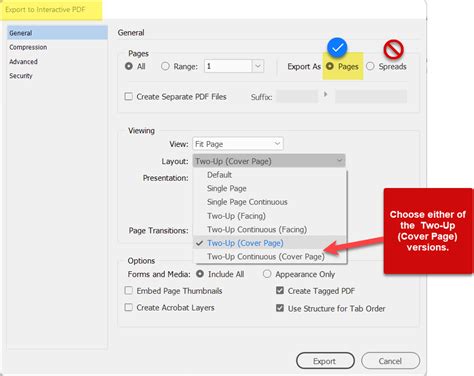Image resolution: width=474 pixels, height=376 pixels.
Task: Select Appearance Only radio button
Action: tap(267, 274)
